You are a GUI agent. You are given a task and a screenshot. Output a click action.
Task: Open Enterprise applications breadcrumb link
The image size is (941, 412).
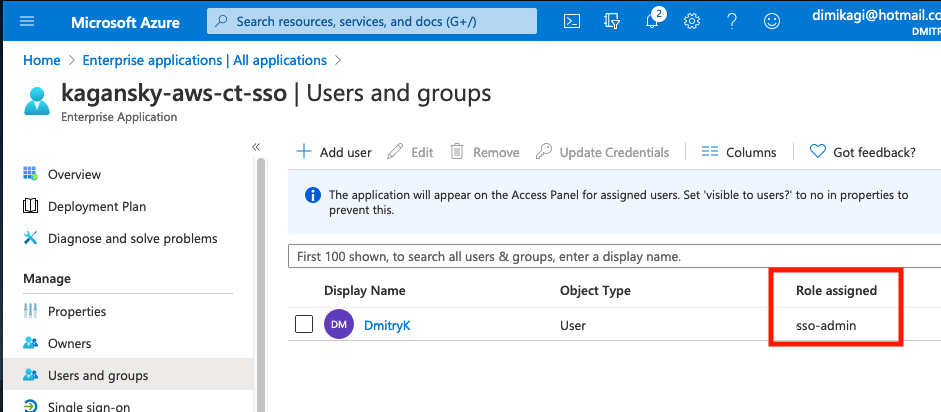(204, 60)
